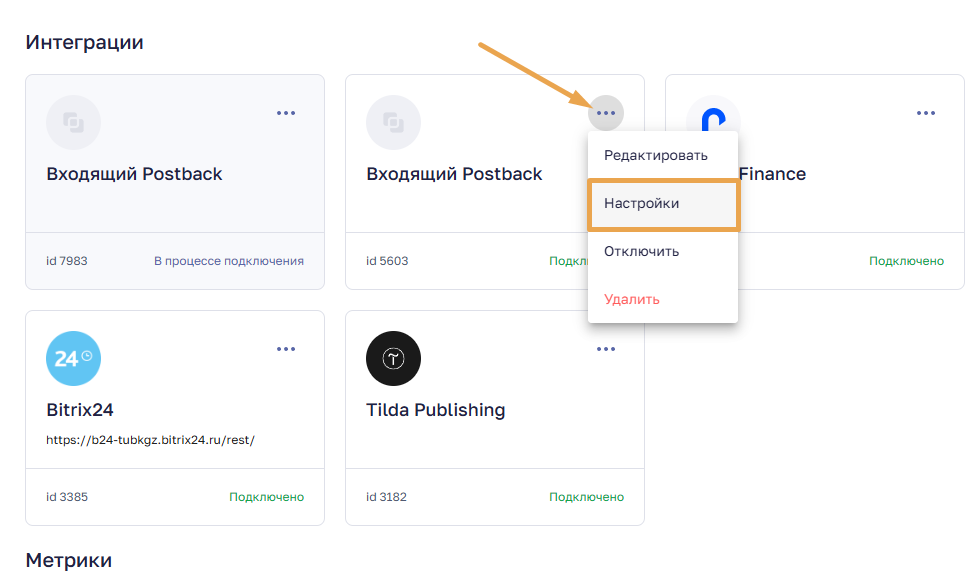Click the В процессе подключения status label

tap(228, 261)
